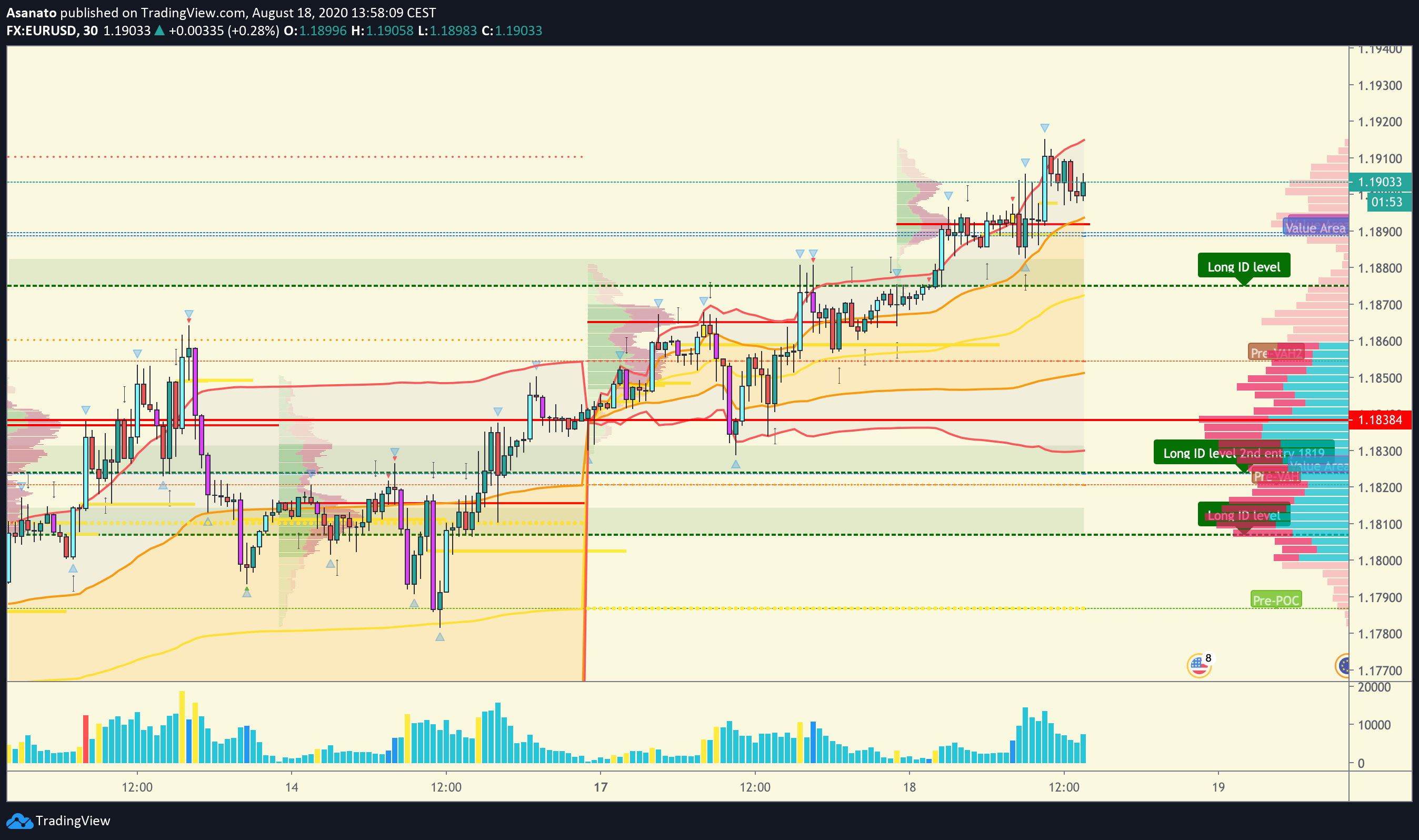Click the tallest yellow volume bar
1419x840 pixels.
tap(182, 727)
